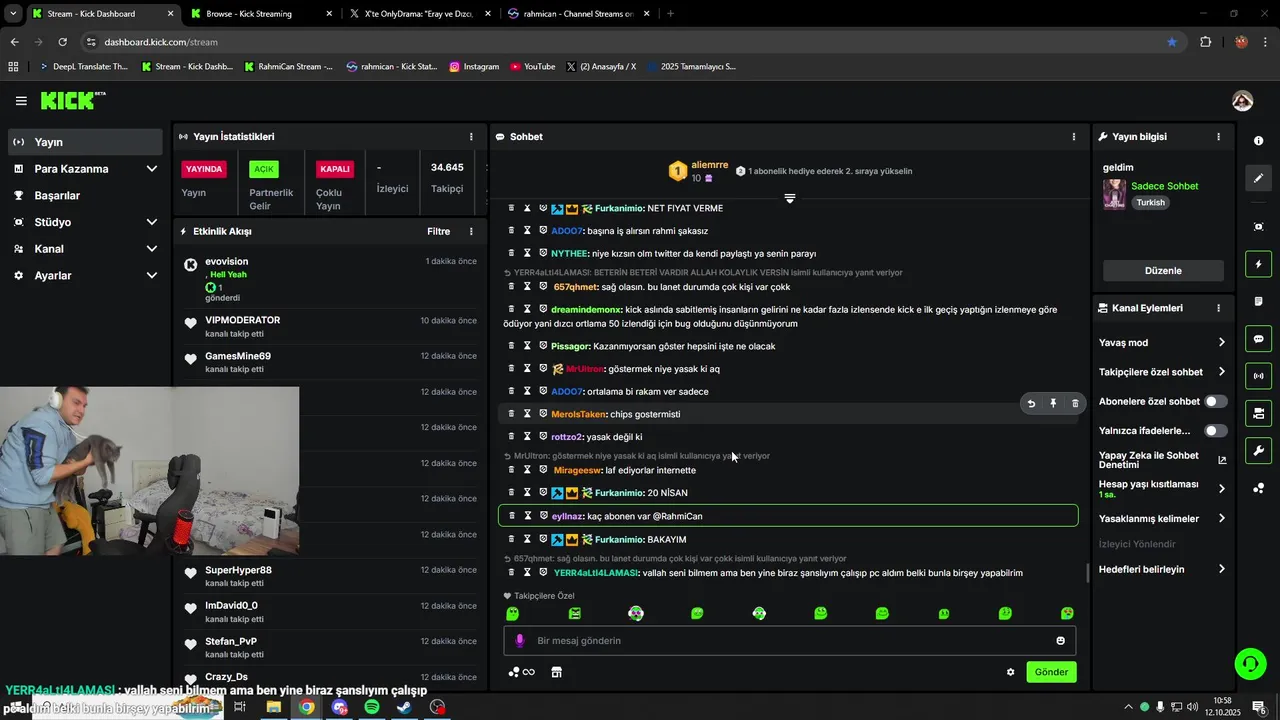Open the chat bubble icon in the right rail
The image size is (1280, 720).
coord(1259,339)
